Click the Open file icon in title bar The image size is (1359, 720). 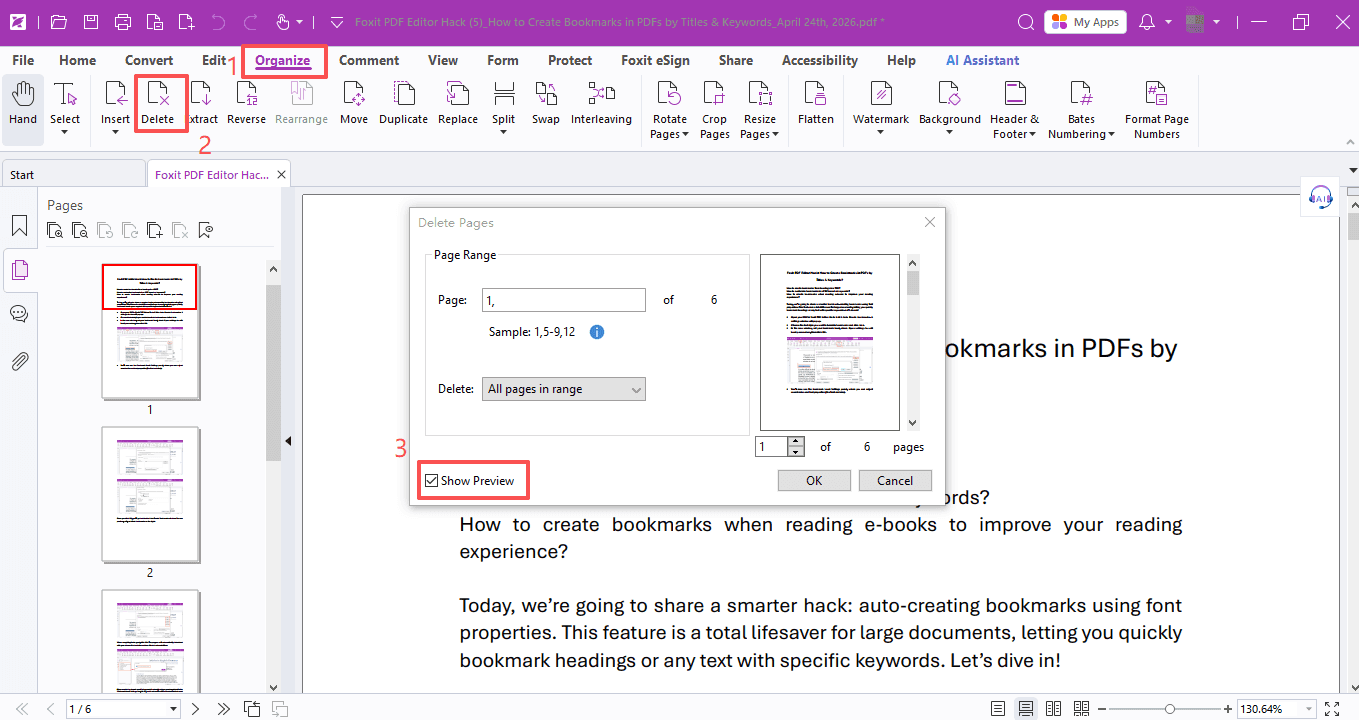click(59, 22)
